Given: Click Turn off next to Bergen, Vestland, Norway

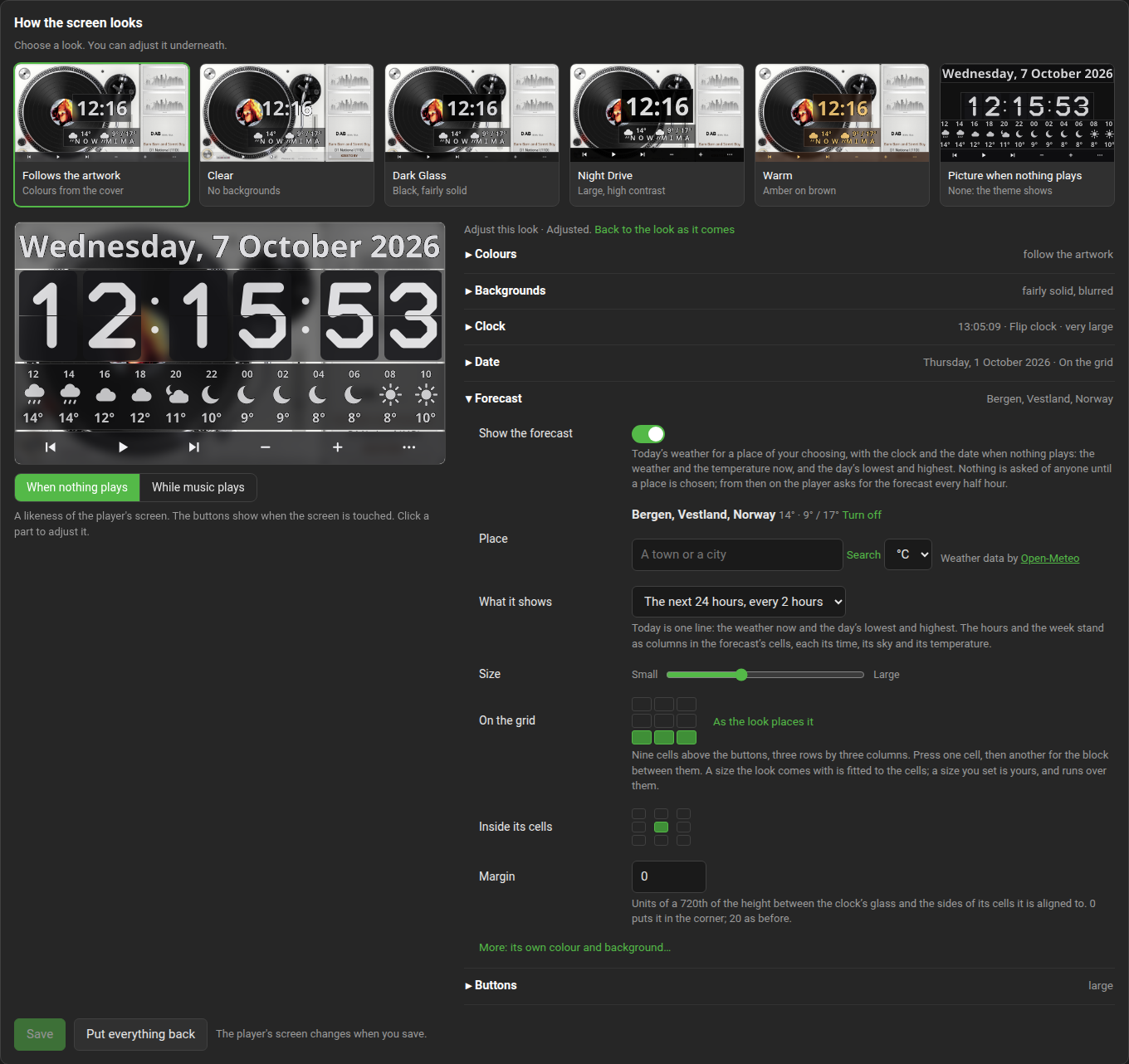Looking at the screenshot, I should point(862,515).
